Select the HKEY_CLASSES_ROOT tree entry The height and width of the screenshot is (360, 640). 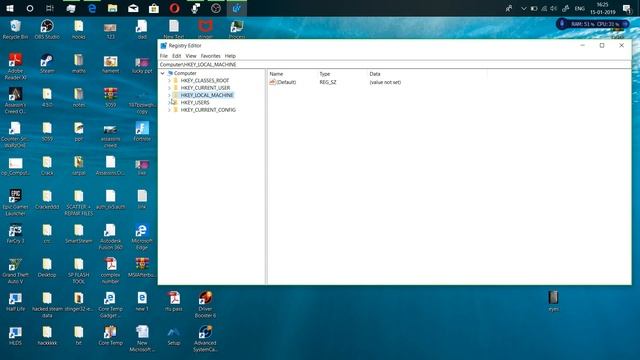tap(204, 81)
